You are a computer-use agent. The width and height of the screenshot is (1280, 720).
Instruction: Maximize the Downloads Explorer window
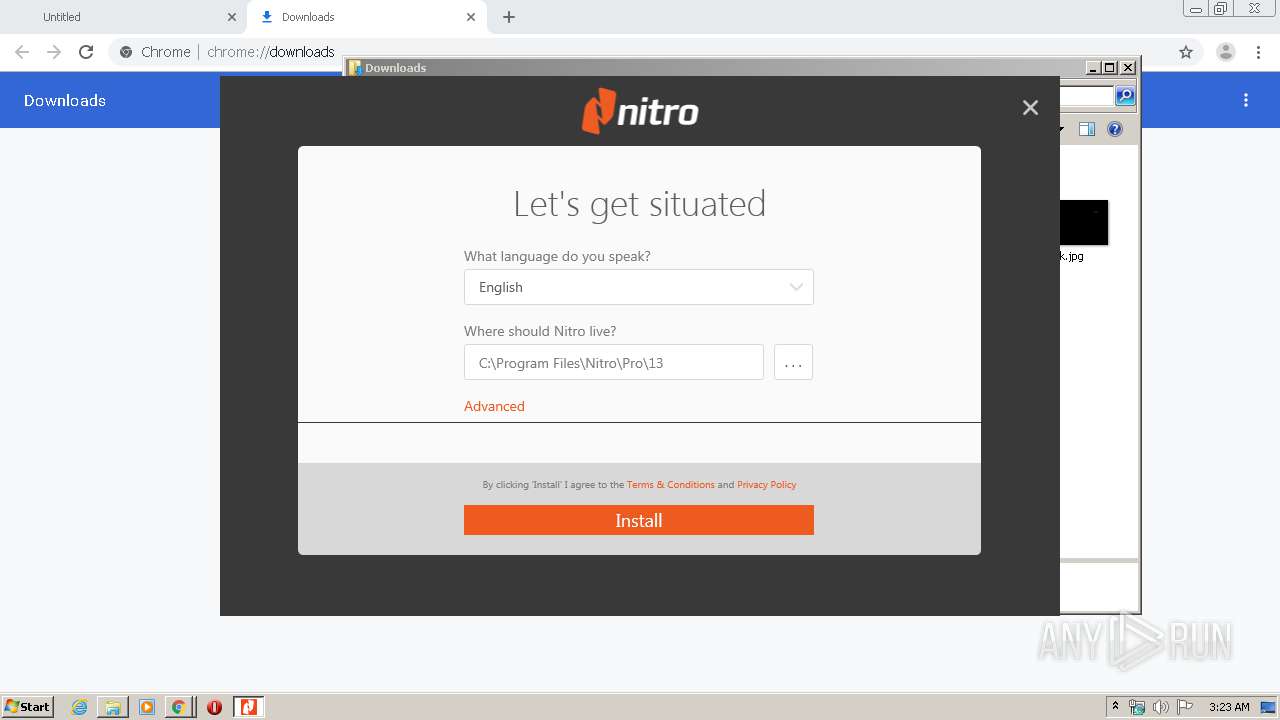1110,68
